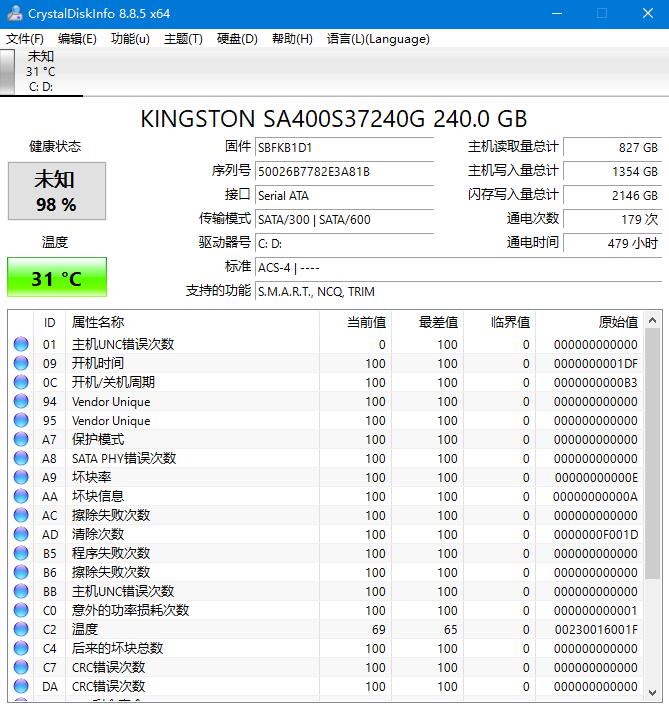Screen dimensions: 669x709
Task: Click the 当前值 column header
Action: click(356, 322)
